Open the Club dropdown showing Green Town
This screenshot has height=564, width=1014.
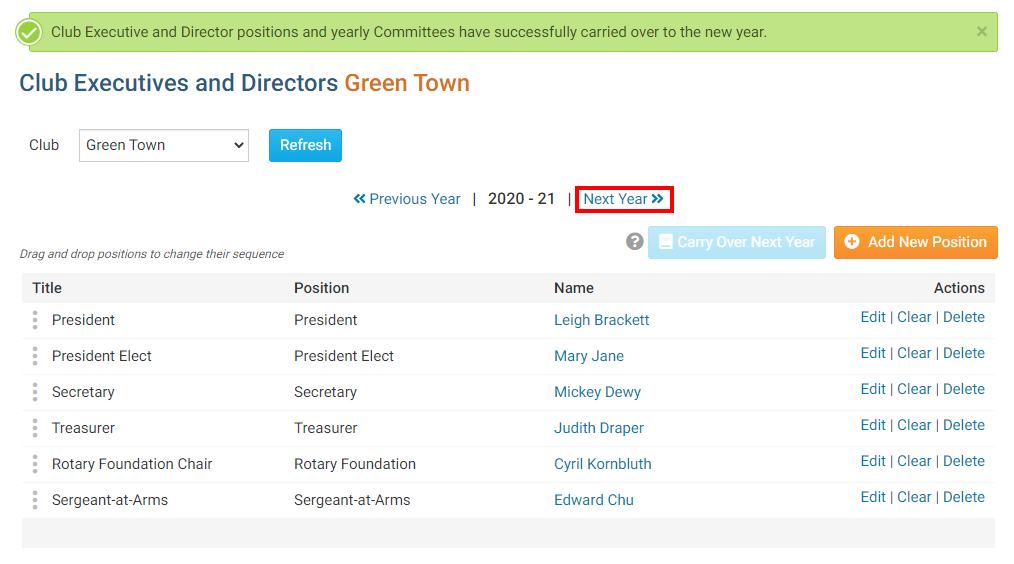click(163, 145)
